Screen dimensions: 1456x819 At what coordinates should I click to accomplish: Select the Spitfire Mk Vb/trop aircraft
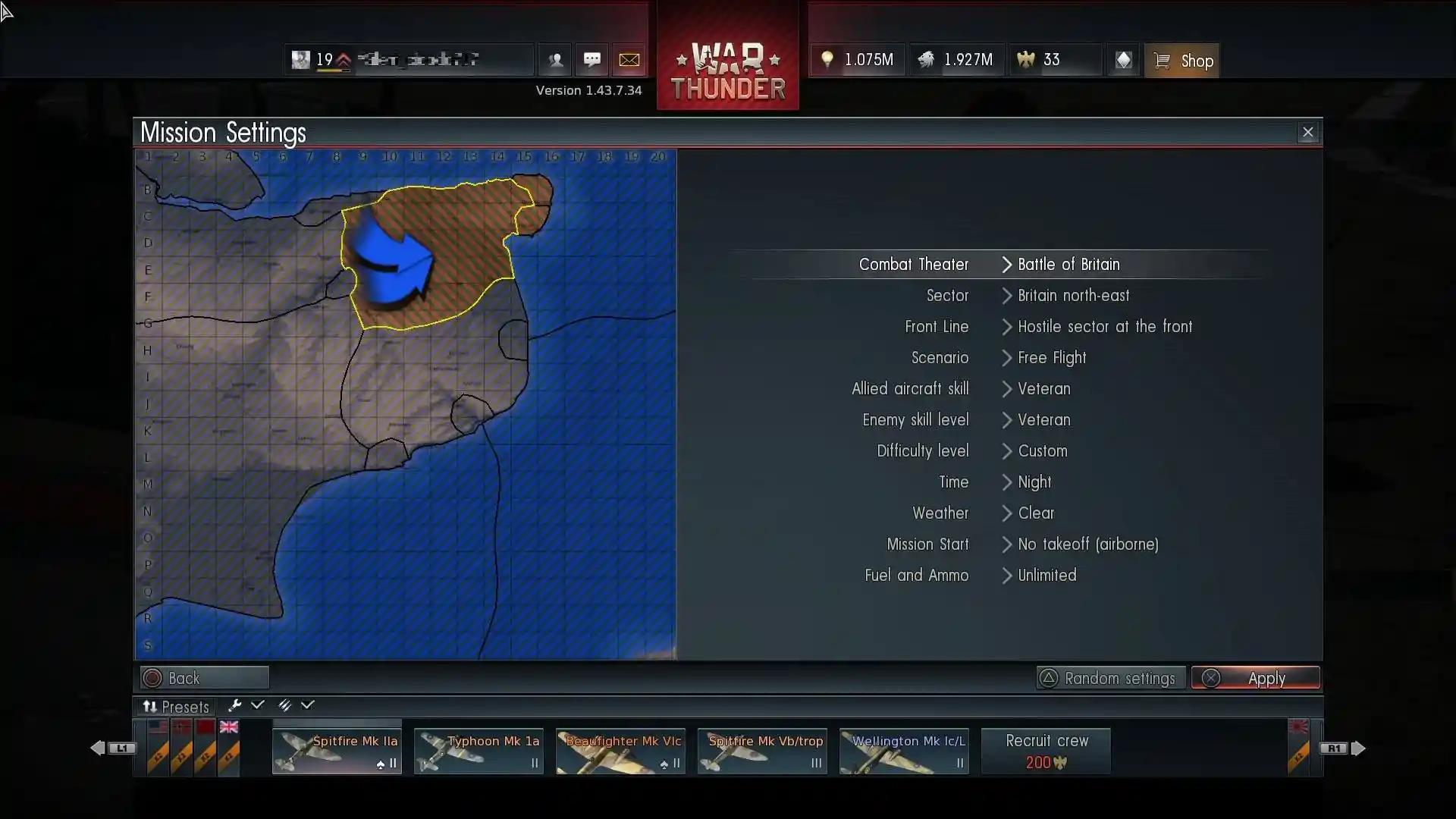click(762, 751)
